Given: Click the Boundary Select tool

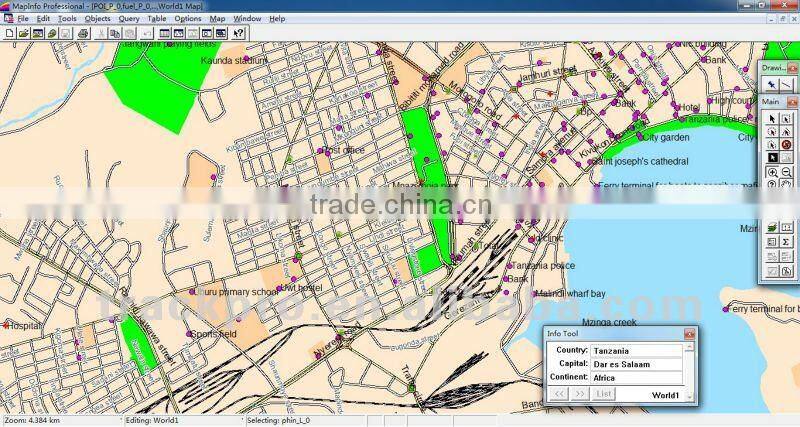Looking at the screenshot, I should (x=772, y=145).
